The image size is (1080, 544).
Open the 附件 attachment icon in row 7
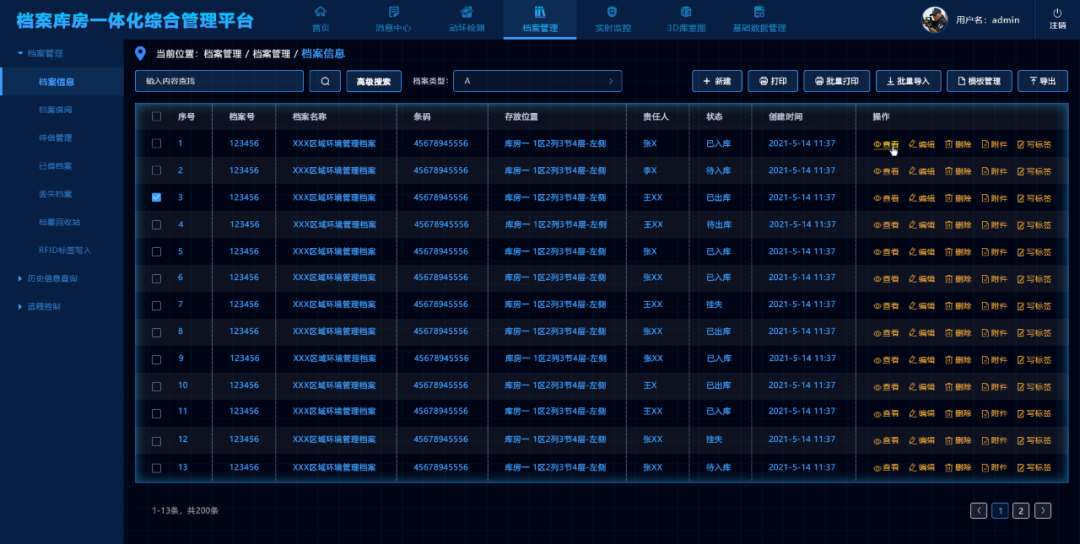point(985,305)
